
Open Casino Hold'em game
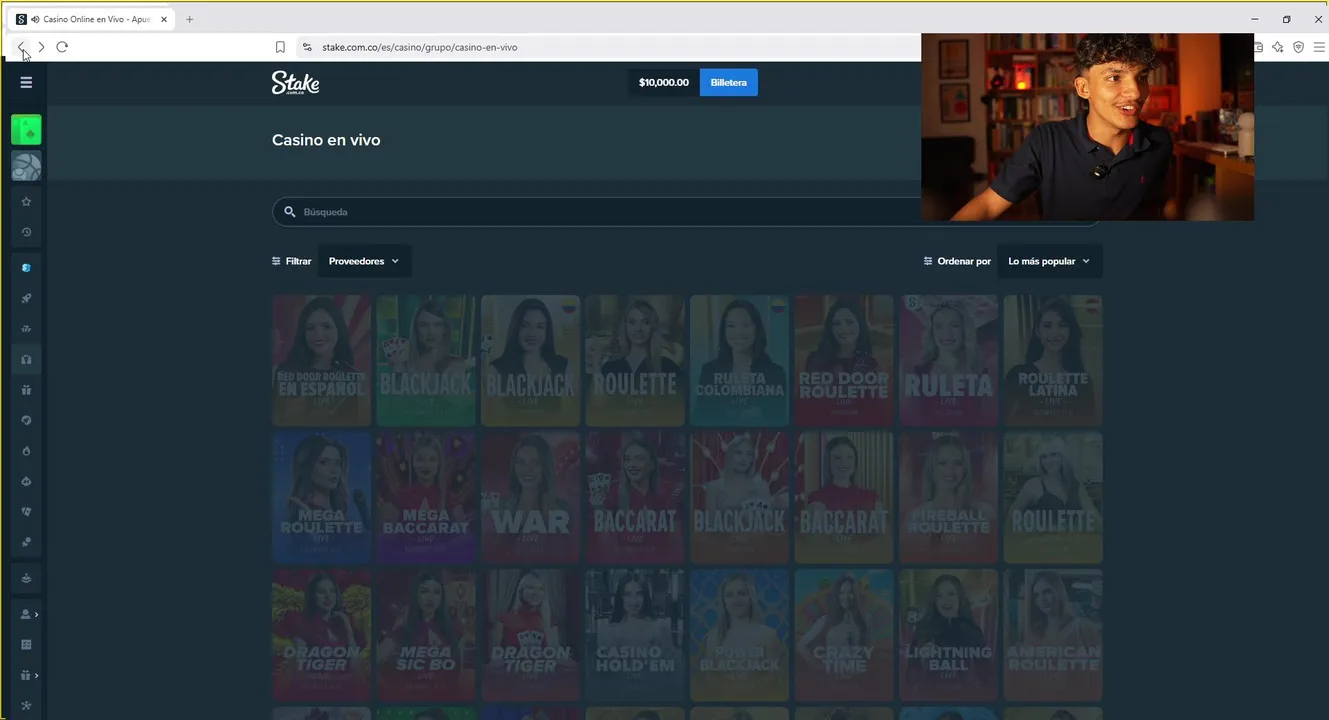pos(635,635)
